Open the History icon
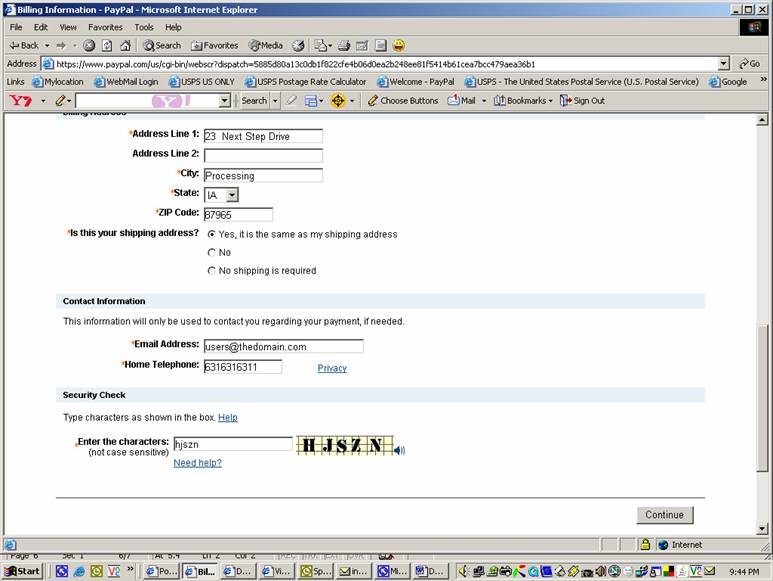Viewport: 773px width, 581px height. pyautogui.click(x=298, y=46)
